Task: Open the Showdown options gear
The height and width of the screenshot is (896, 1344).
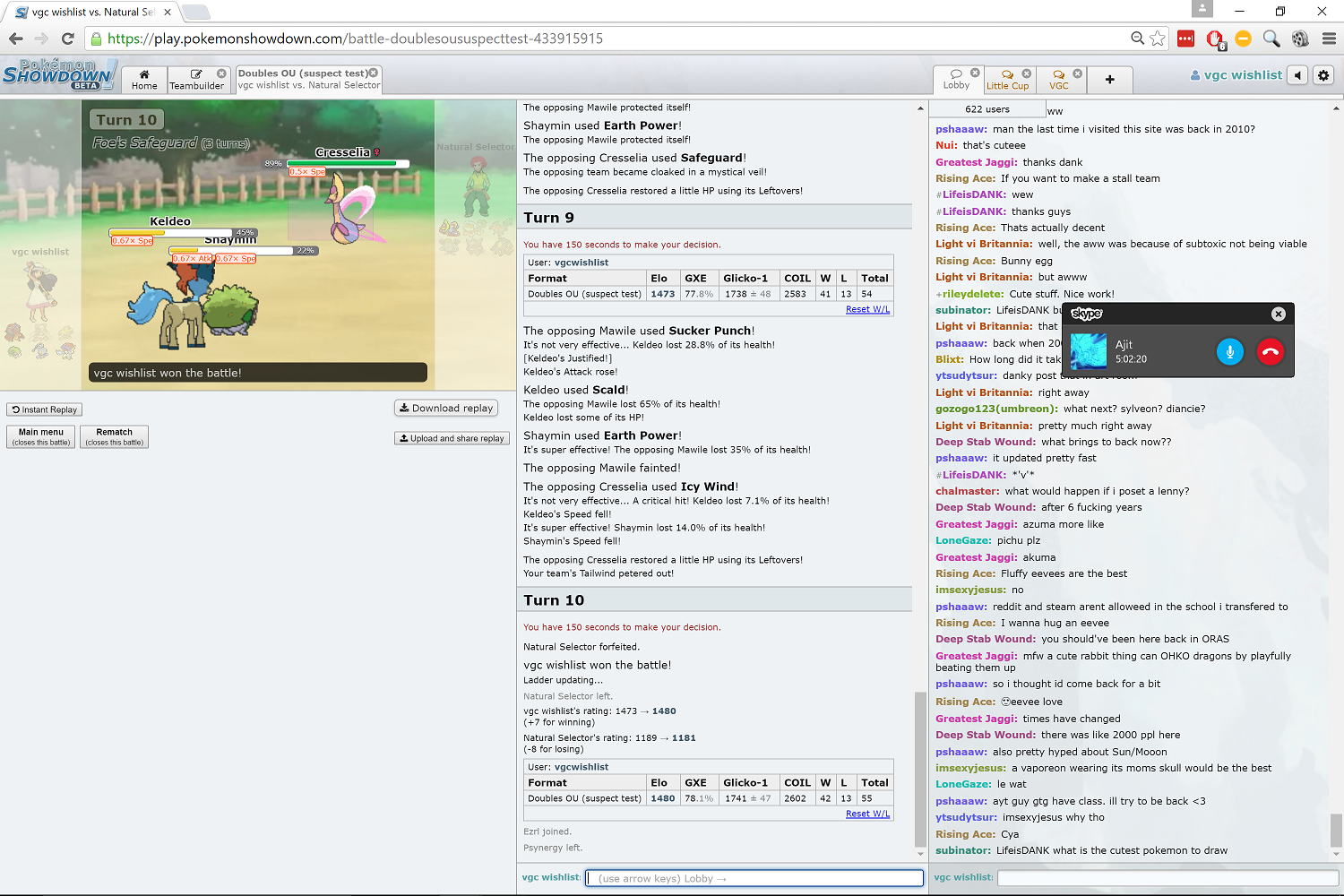Action: point(1323,75)
